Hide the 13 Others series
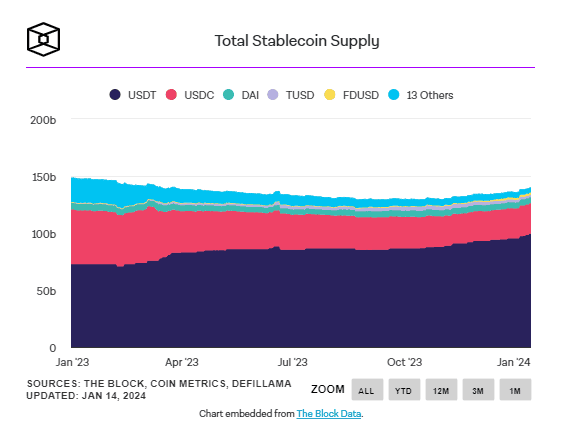 [421, 95]
